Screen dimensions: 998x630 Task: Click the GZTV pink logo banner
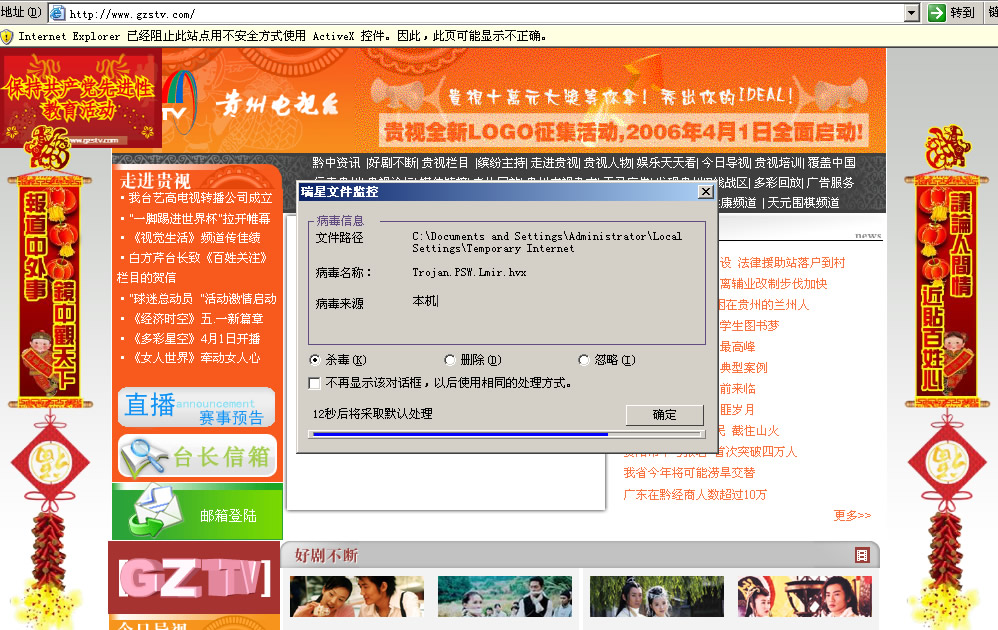tap(194, 578)
